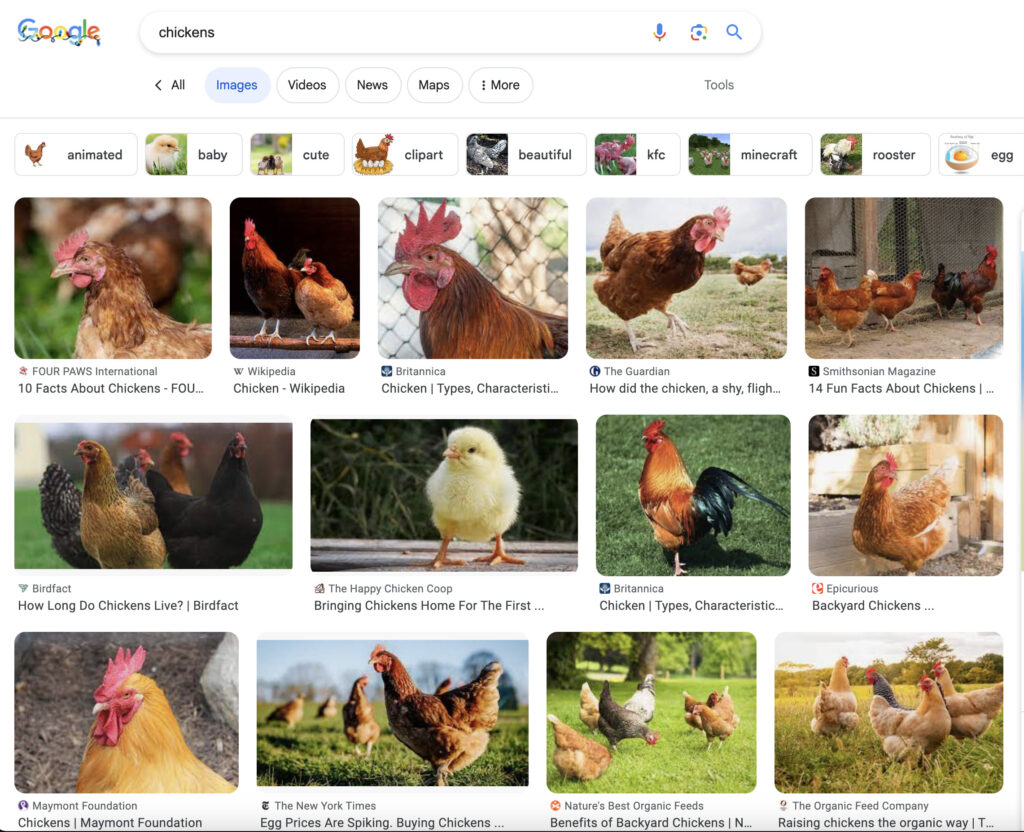This screenshot has width=1024, height=832.
Task: Select the clipart filter chip
Action: click(405, 155)
